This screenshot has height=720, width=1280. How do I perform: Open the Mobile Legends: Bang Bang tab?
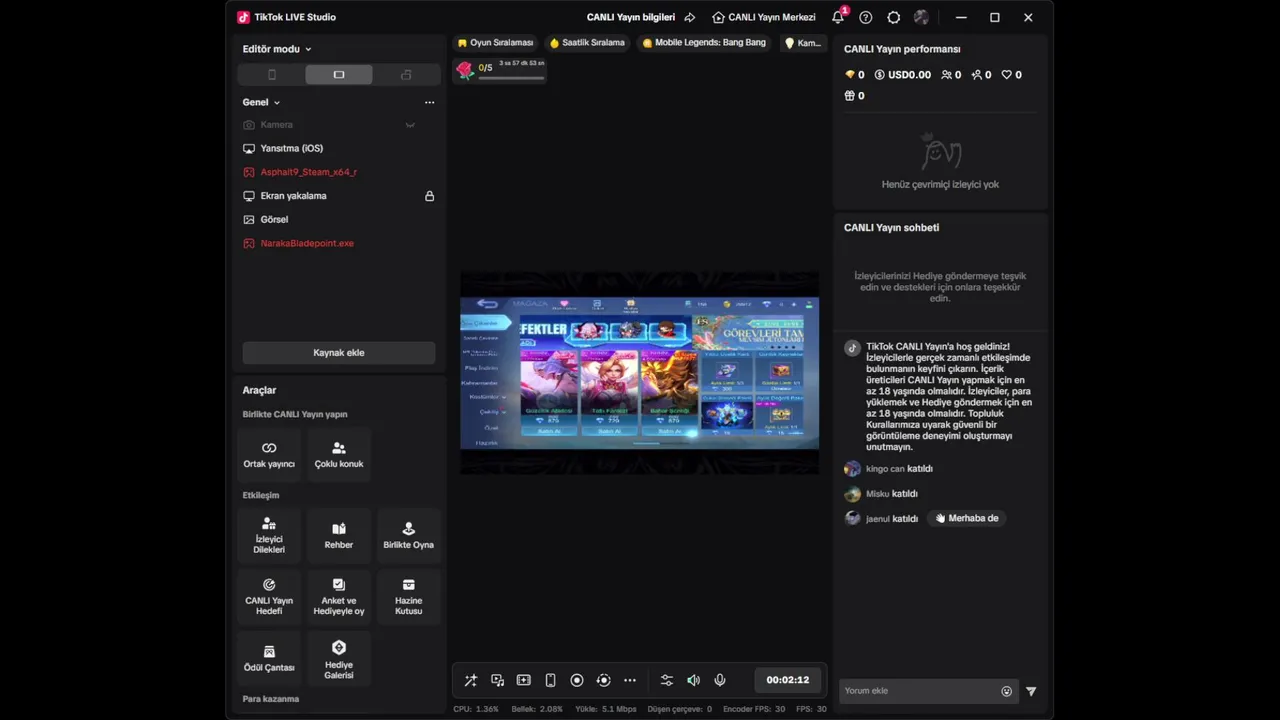(704, 43)
